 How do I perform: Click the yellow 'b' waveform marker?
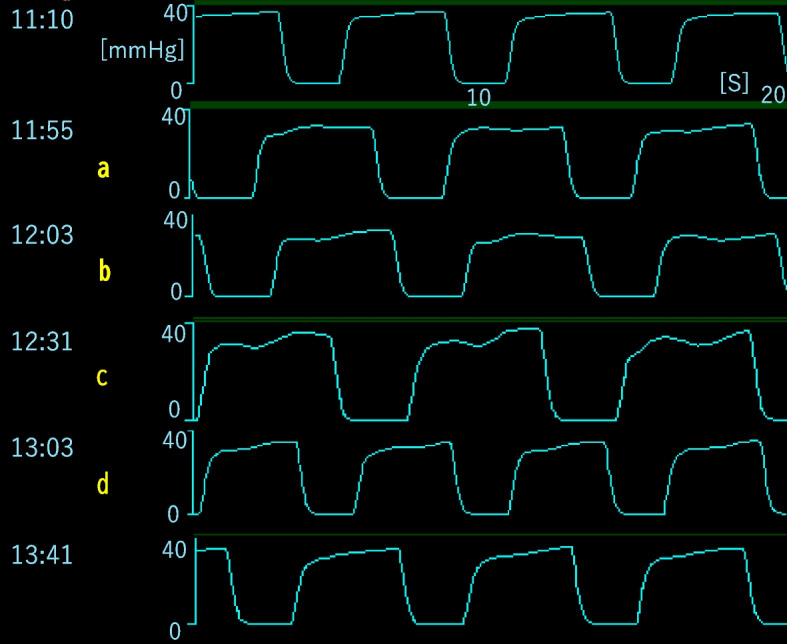104,271
